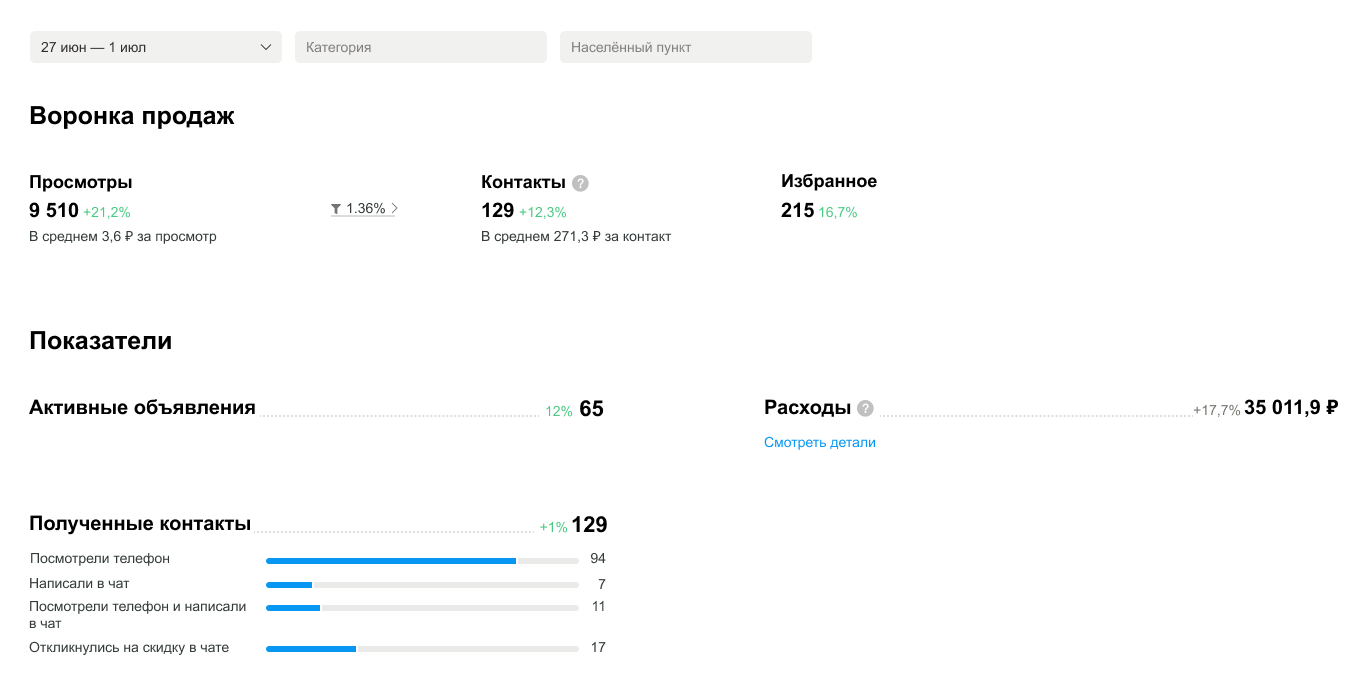This screenshot has height=695, width=1363.
Task: Focus the Населённый пункт filter field
Action: point(685,47)
